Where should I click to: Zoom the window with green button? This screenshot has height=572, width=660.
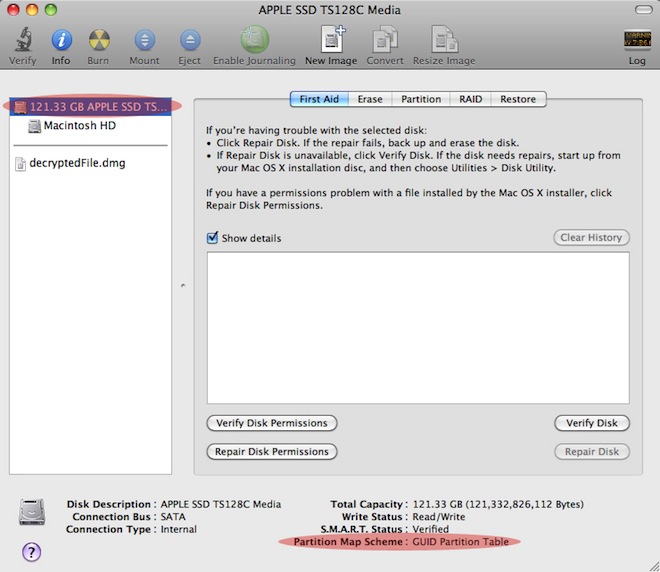pos(51,10)
